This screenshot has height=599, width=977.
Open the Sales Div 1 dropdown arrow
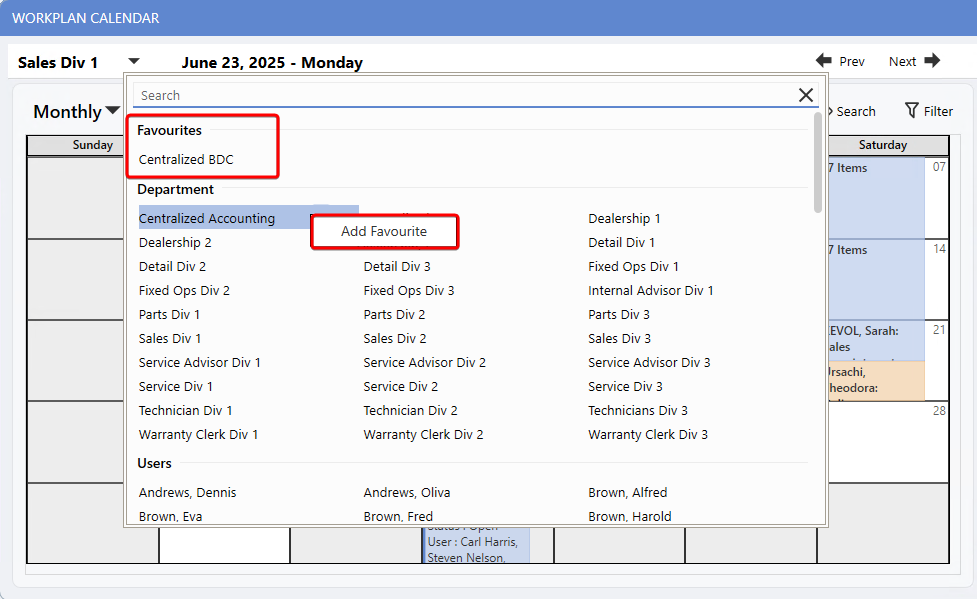click(134, 62)
